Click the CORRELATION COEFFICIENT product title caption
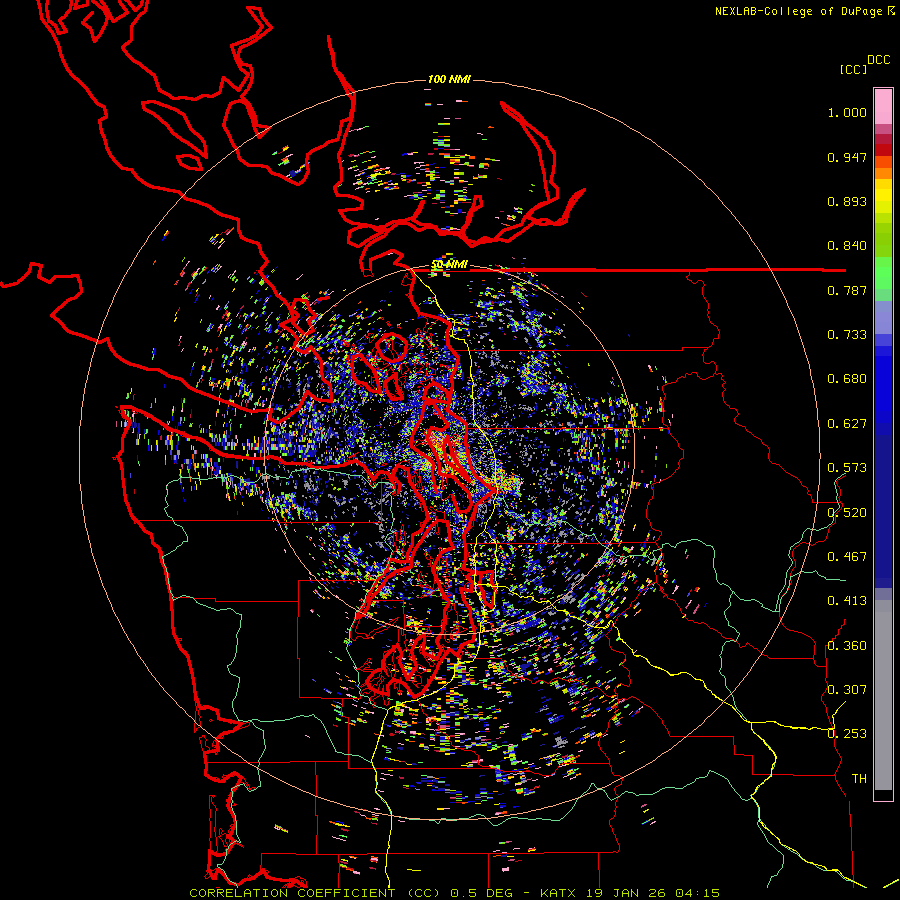900x900 pixels. pyautogui.click(x=454, y=893)
